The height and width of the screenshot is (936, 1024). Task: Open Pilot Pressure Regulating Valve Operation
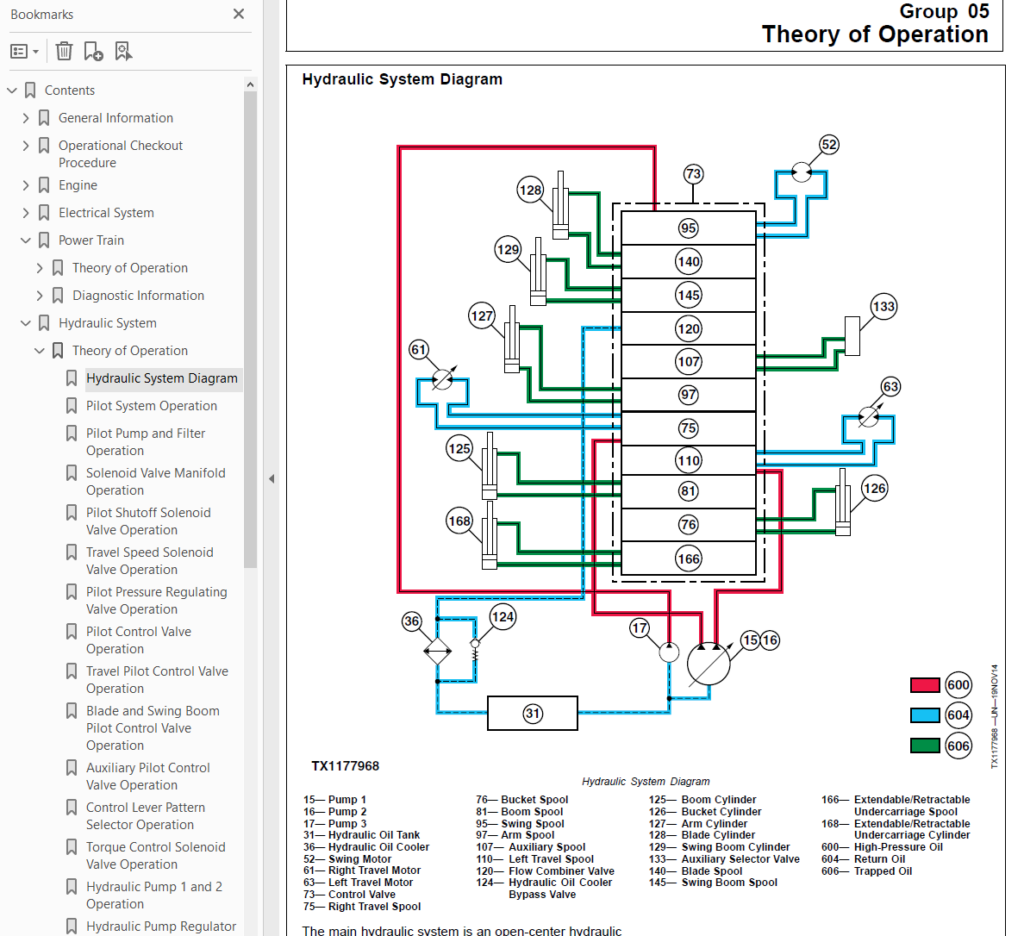coord(157,600)
